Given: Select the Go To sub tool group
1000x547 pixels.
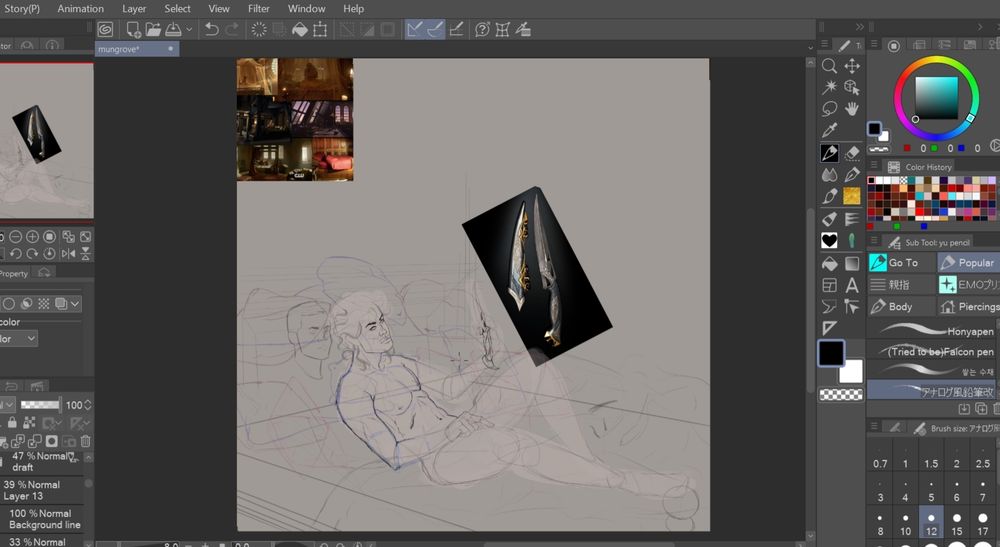Looking at the screenshot, I should pos(901,263).
